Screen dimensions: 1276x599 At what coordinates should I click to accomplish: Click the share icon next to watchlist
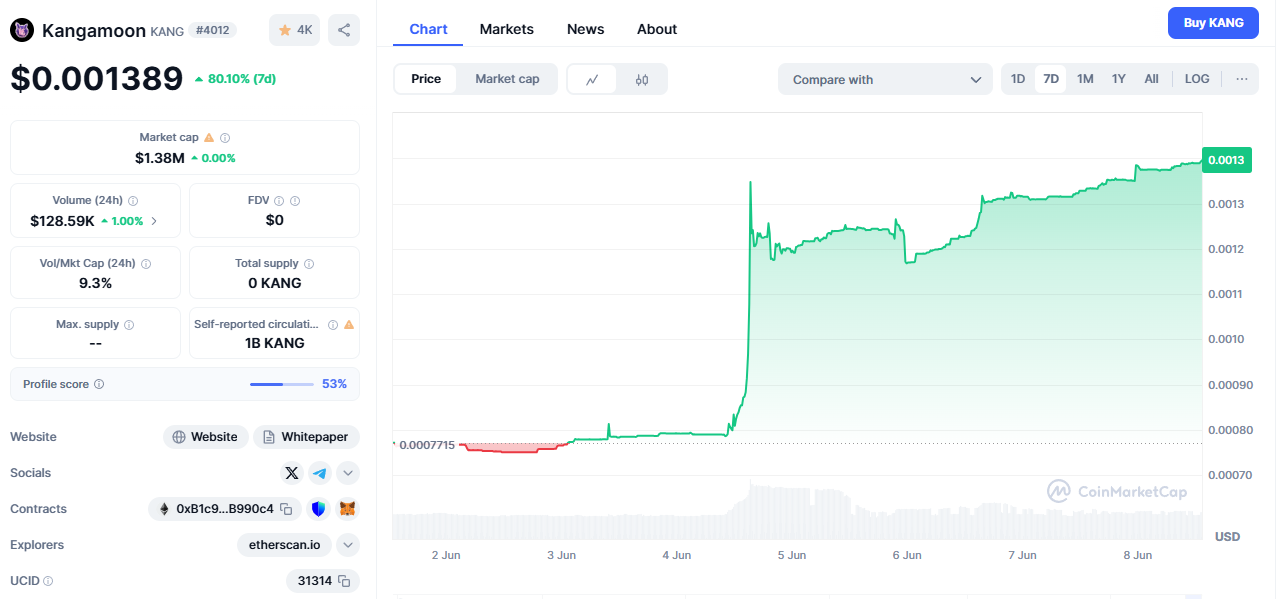tap(344, 30)
